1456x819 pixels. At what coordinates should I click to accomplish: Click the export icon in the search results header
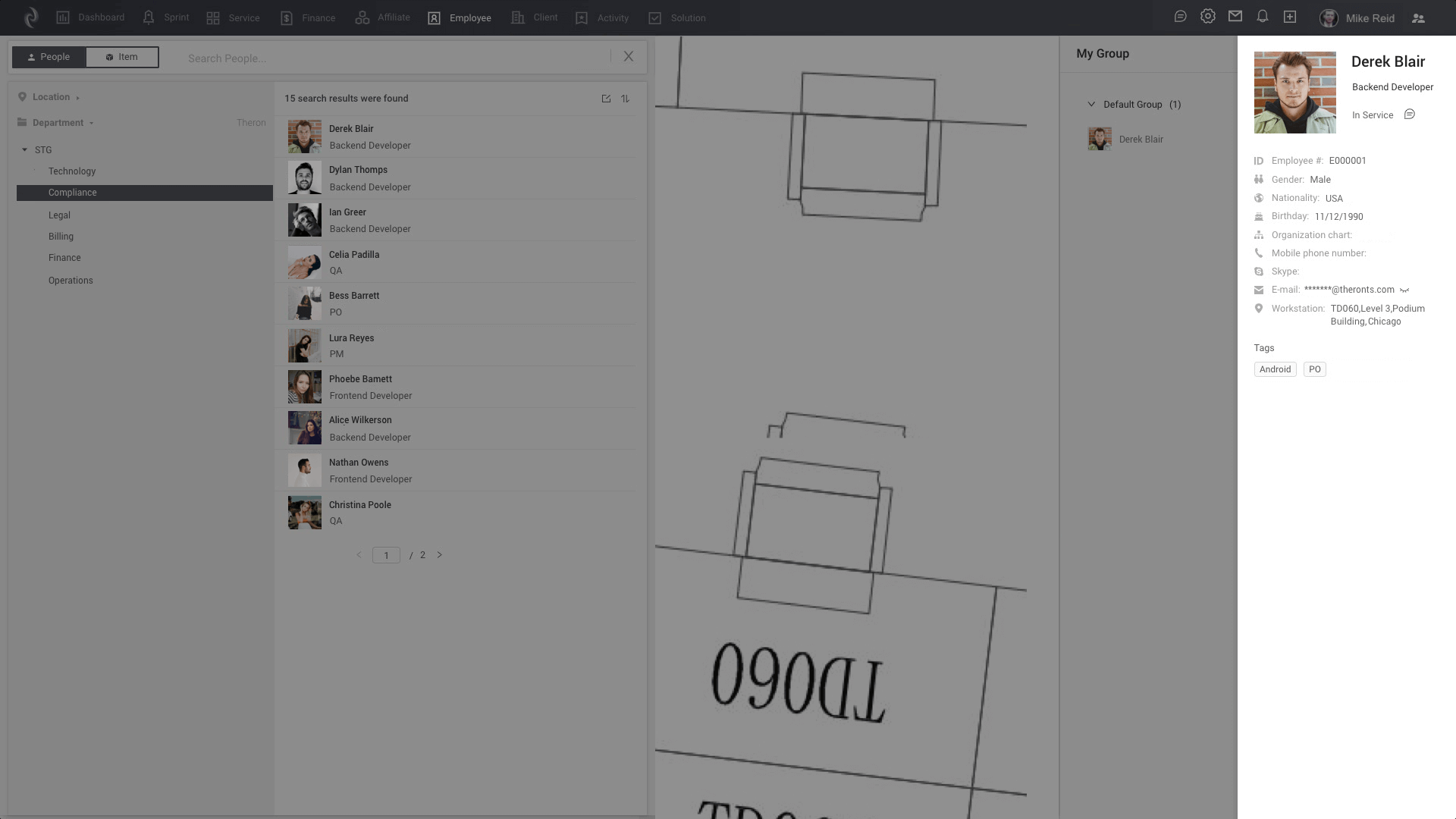tap(606, 99)
